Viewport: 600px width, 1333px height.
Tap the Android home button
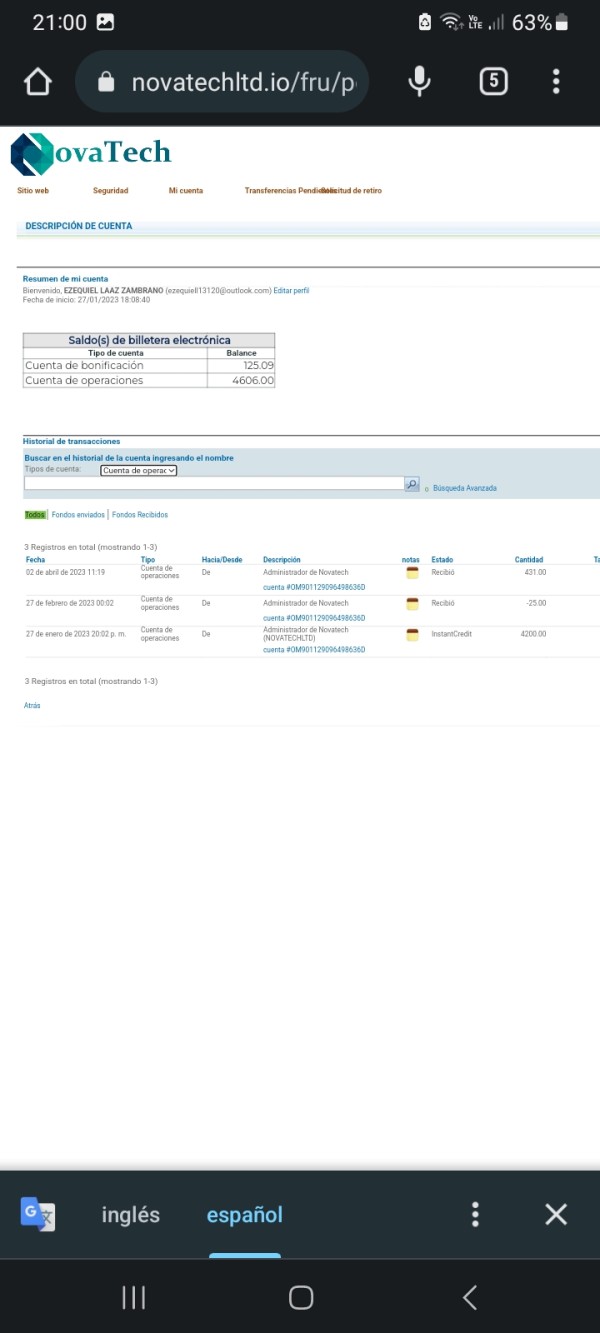pos(301,1297)
